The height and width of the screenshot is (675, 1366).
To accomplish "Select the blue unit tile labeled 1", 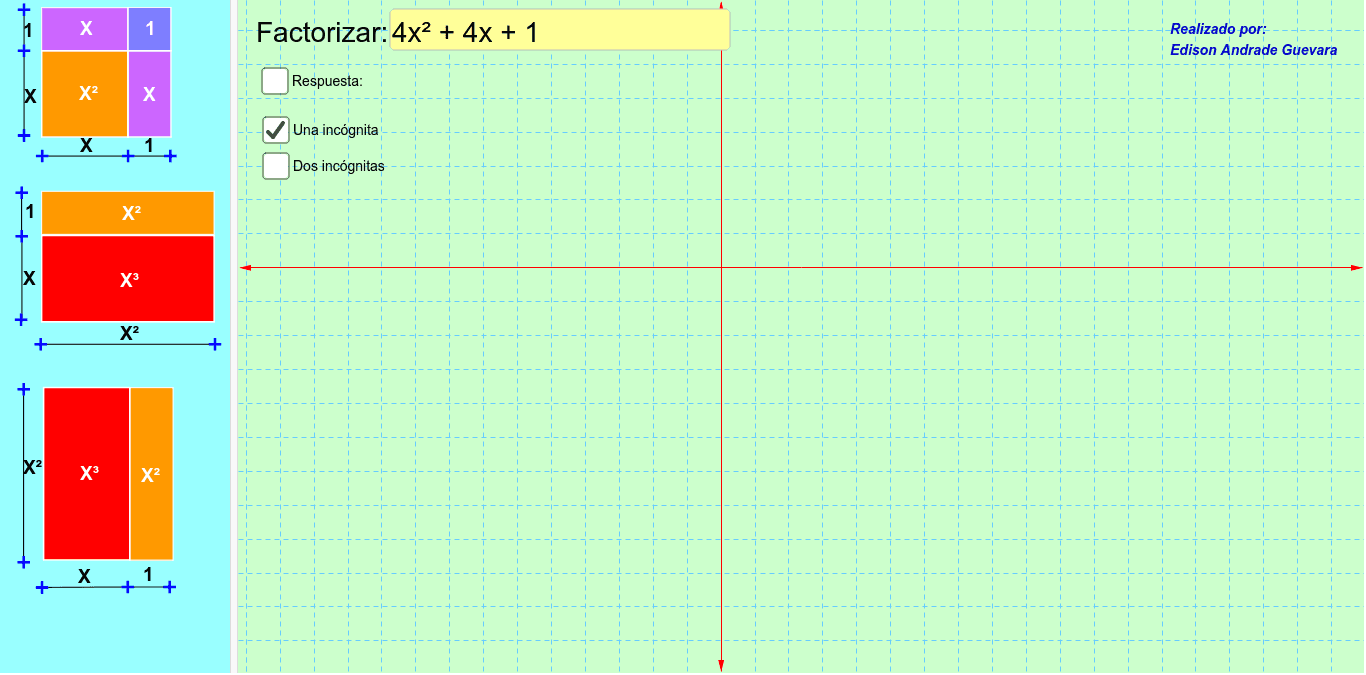I will click(150, 29).
